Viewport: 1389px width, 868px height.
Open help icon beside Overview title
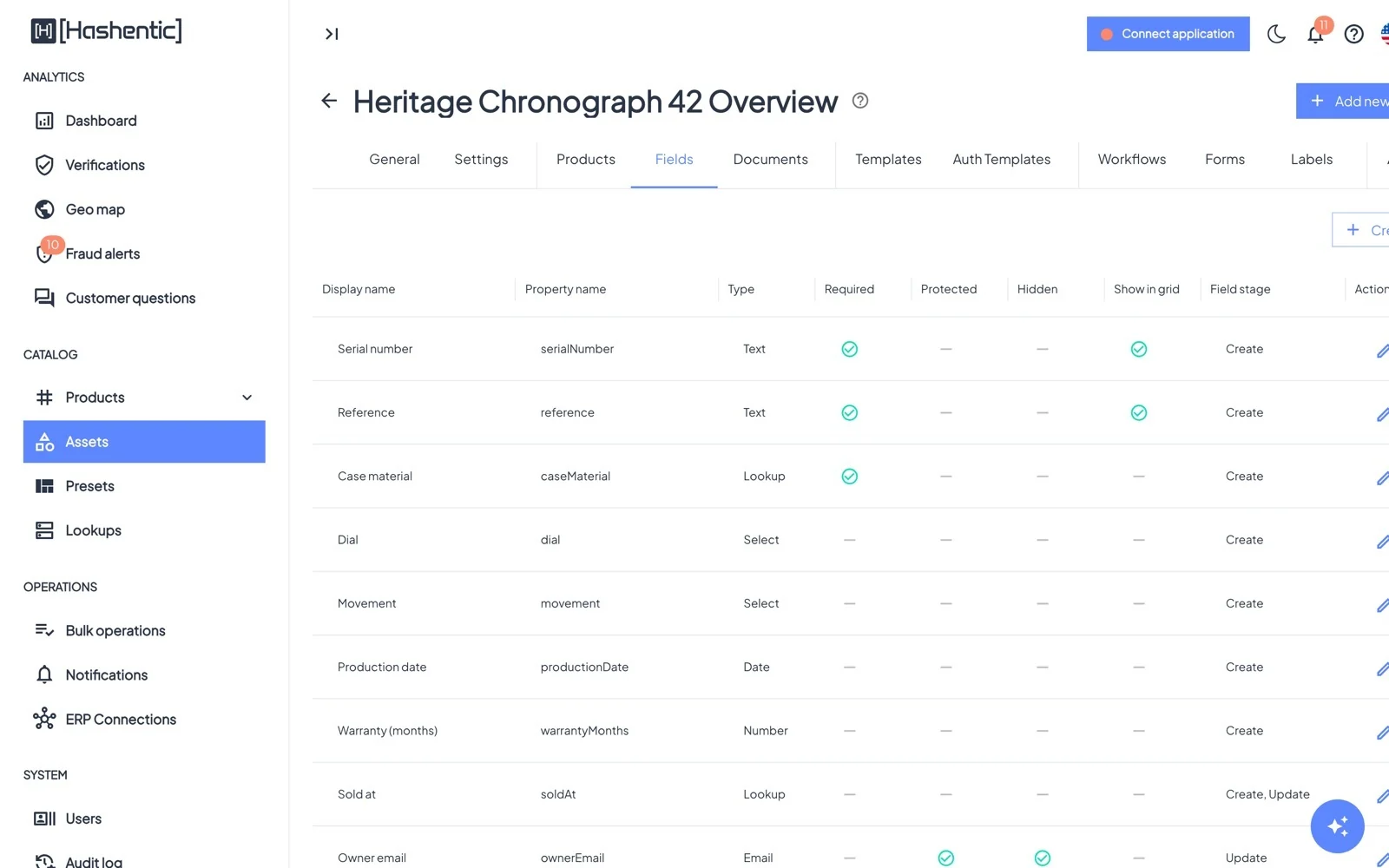[860, 101]
